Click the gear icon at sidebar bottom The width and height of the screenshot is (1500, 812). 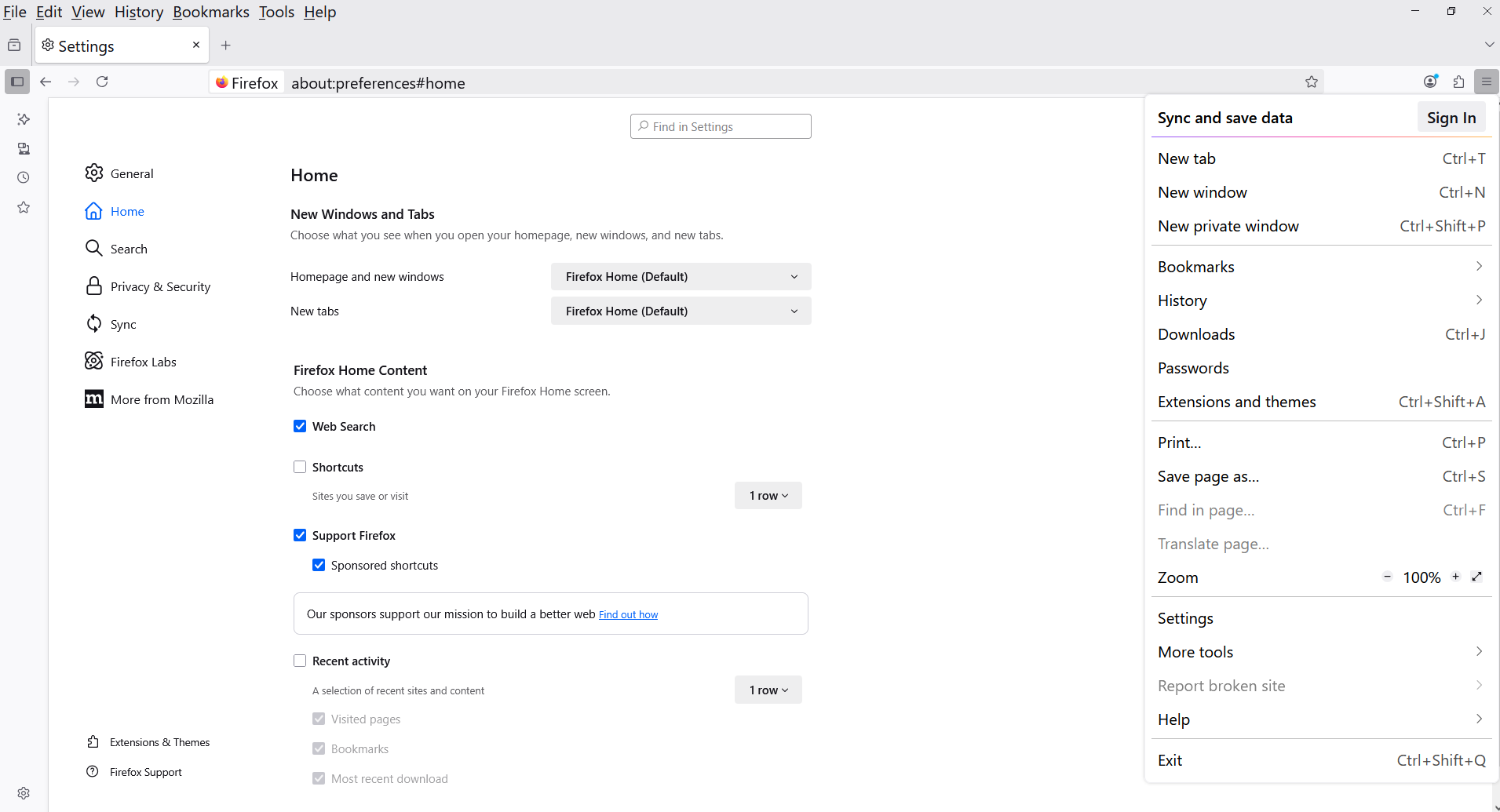(24, 793)
